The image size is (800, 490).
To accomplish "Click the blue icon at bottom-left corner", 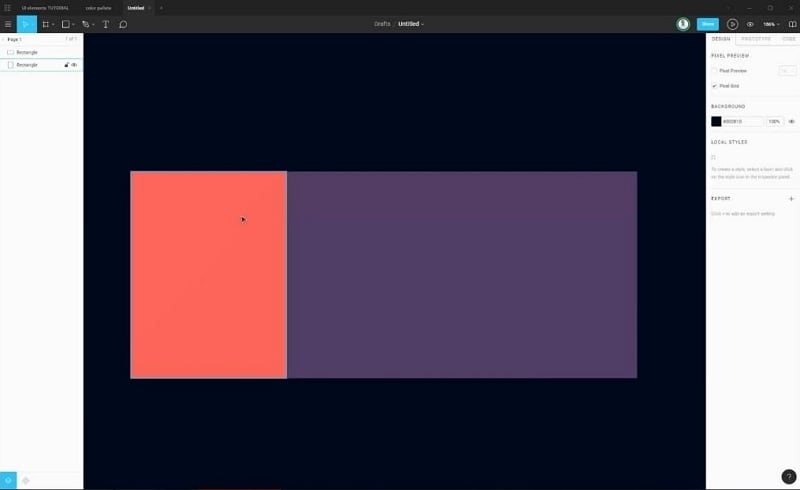I will pos(8,480).
